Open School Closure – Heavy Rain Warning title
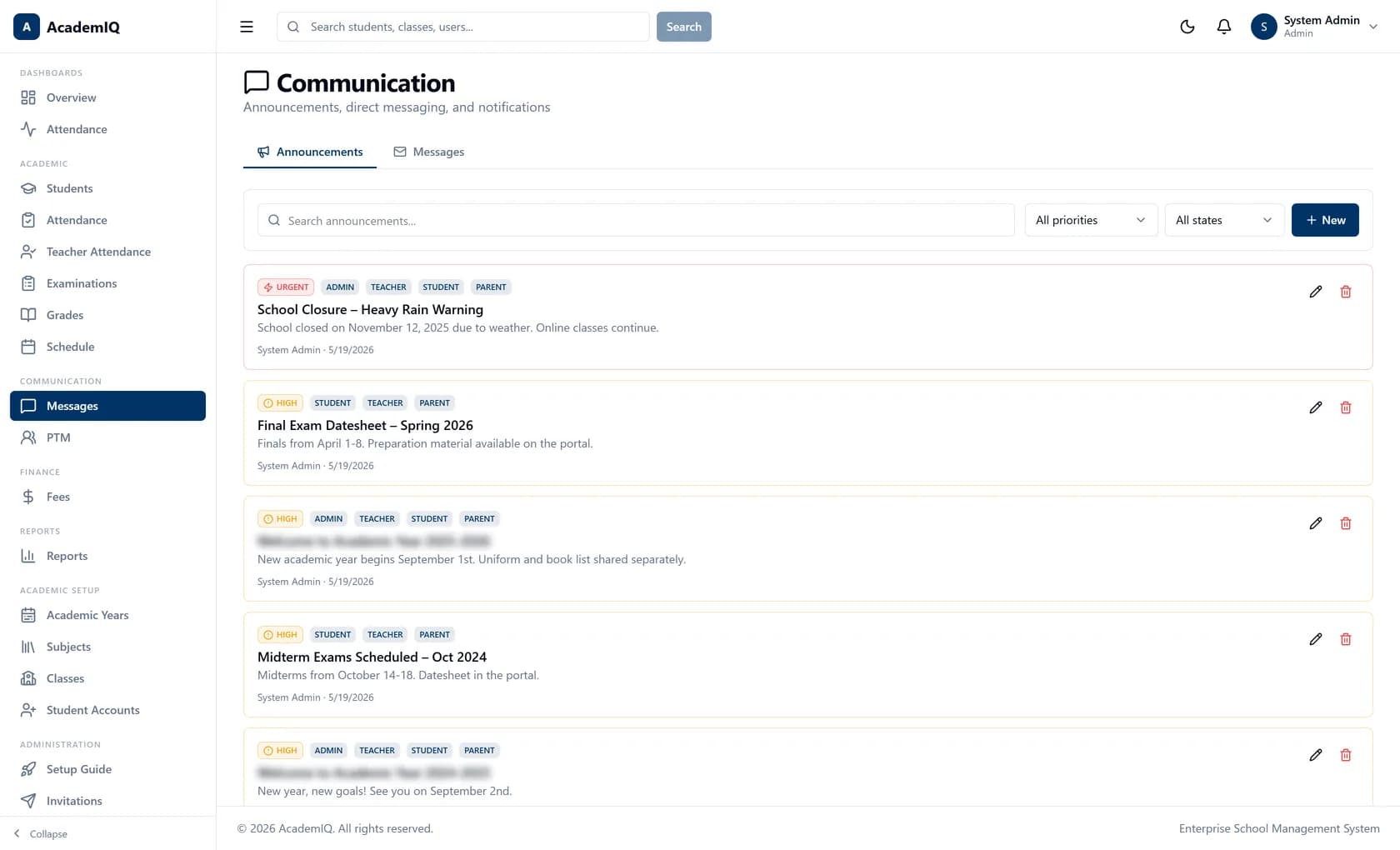 coord(370,309)
